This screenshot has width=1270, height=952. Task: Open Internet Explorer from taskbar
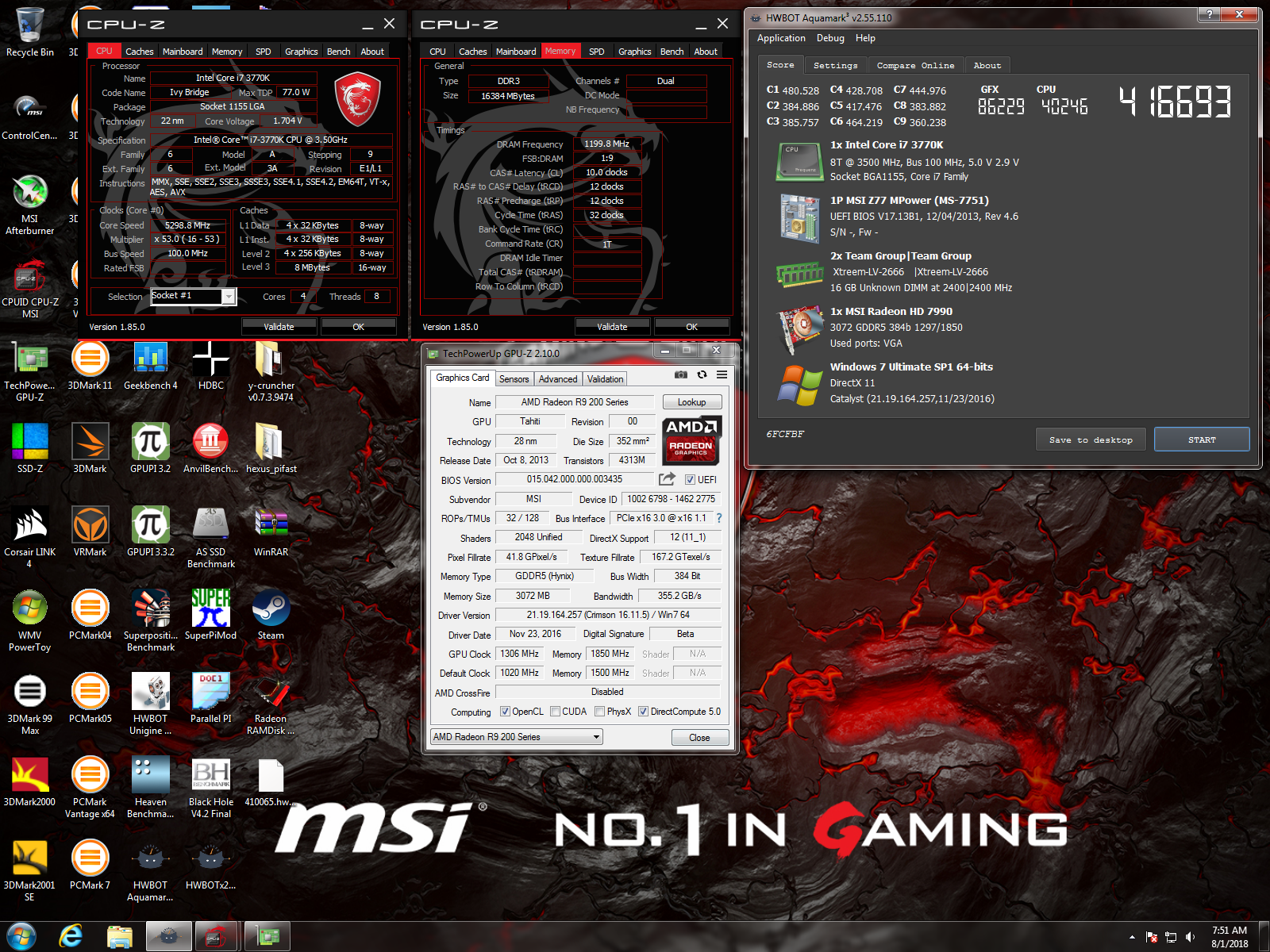[71, 936]
